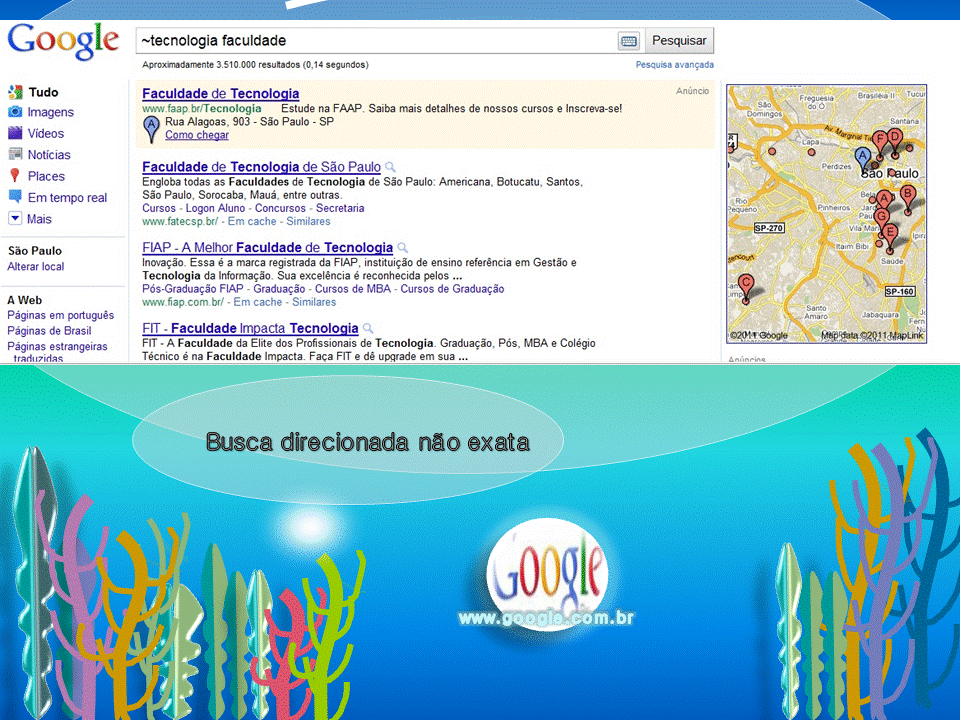Click preview magnifier next to FIAP result
Screen dimensions: 960x720
402,247
